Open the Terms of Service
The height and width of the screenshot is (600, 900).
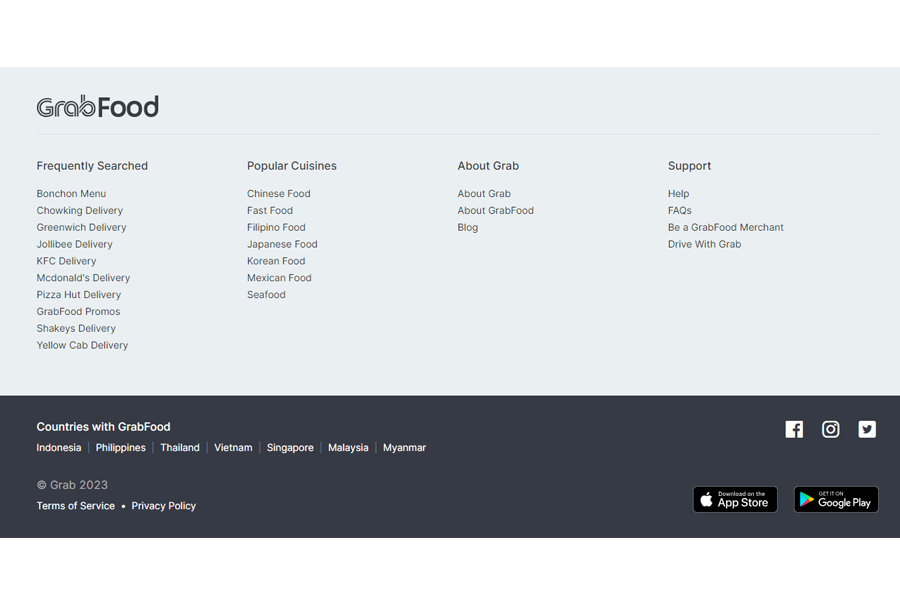[x=76, y=506]
